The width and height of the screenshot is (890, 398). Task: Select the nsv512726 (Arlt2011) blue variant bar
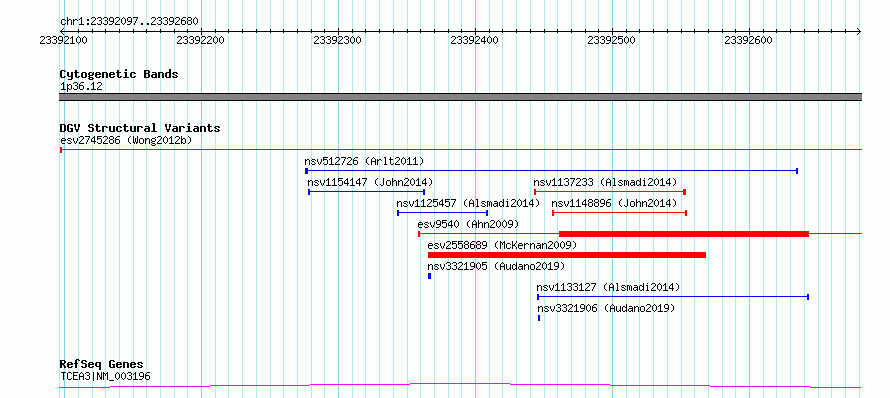[x=552, y=171]
